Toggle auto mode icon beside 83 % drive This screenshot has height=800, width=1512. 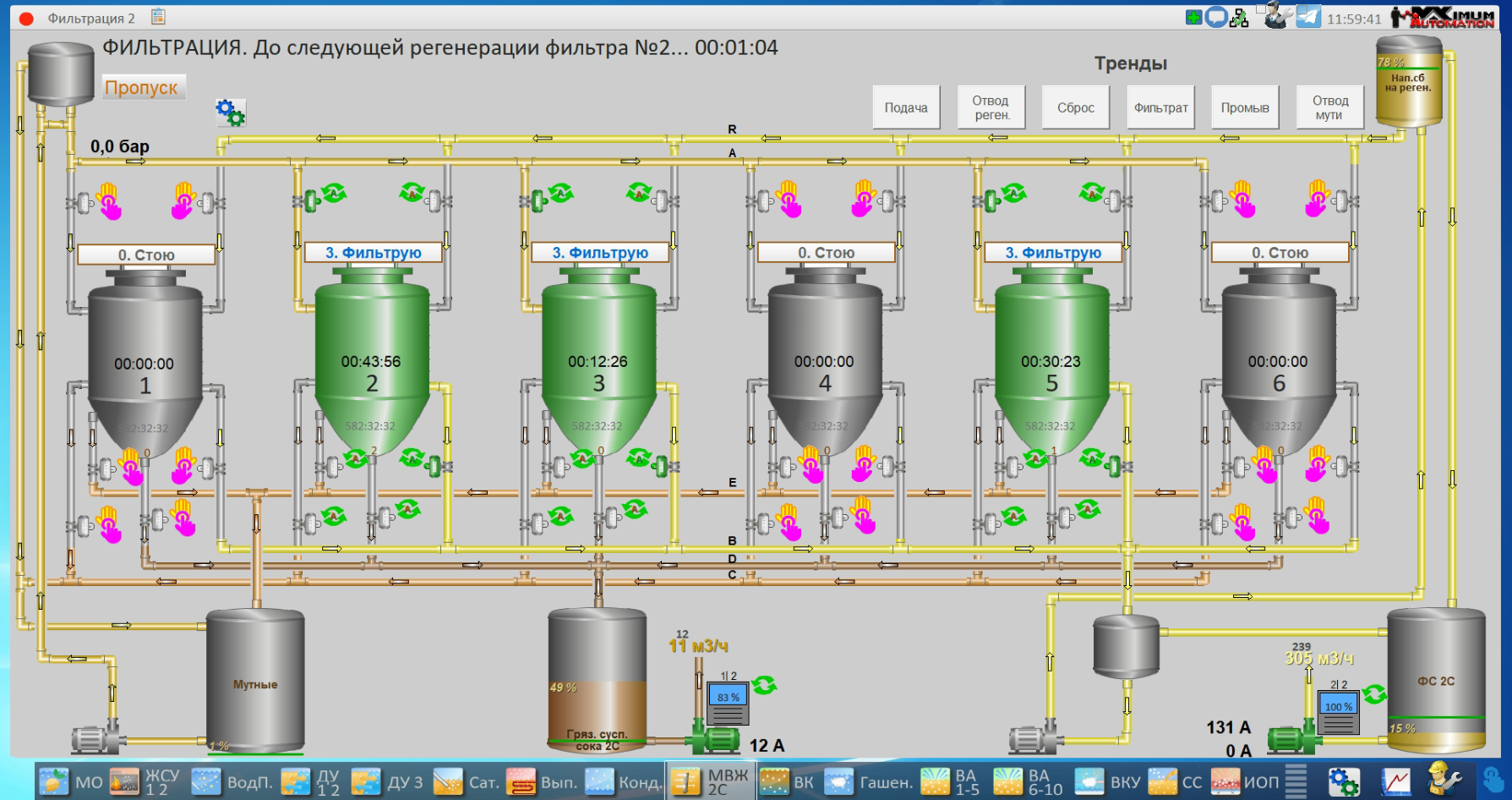(765, 685)
